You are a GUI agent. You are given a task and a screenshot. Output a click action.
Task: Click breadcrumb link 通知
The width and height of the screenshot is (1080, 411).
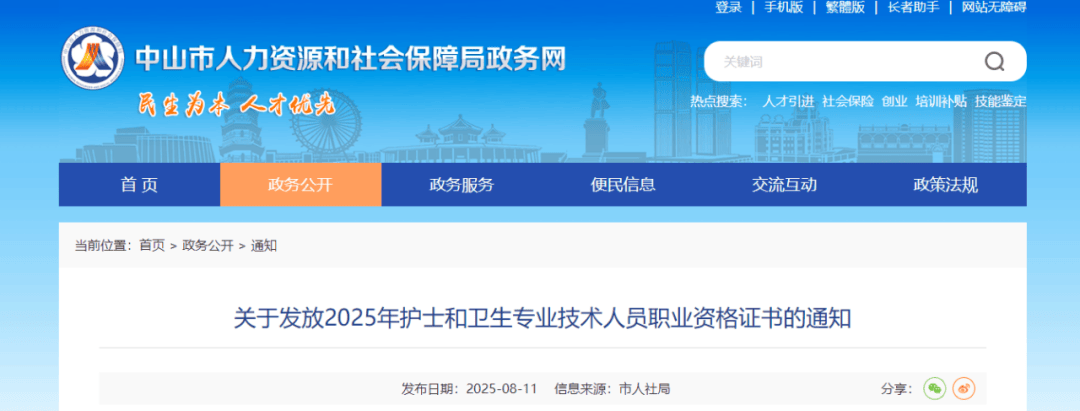pyautogui.click(x=264, y=246)
